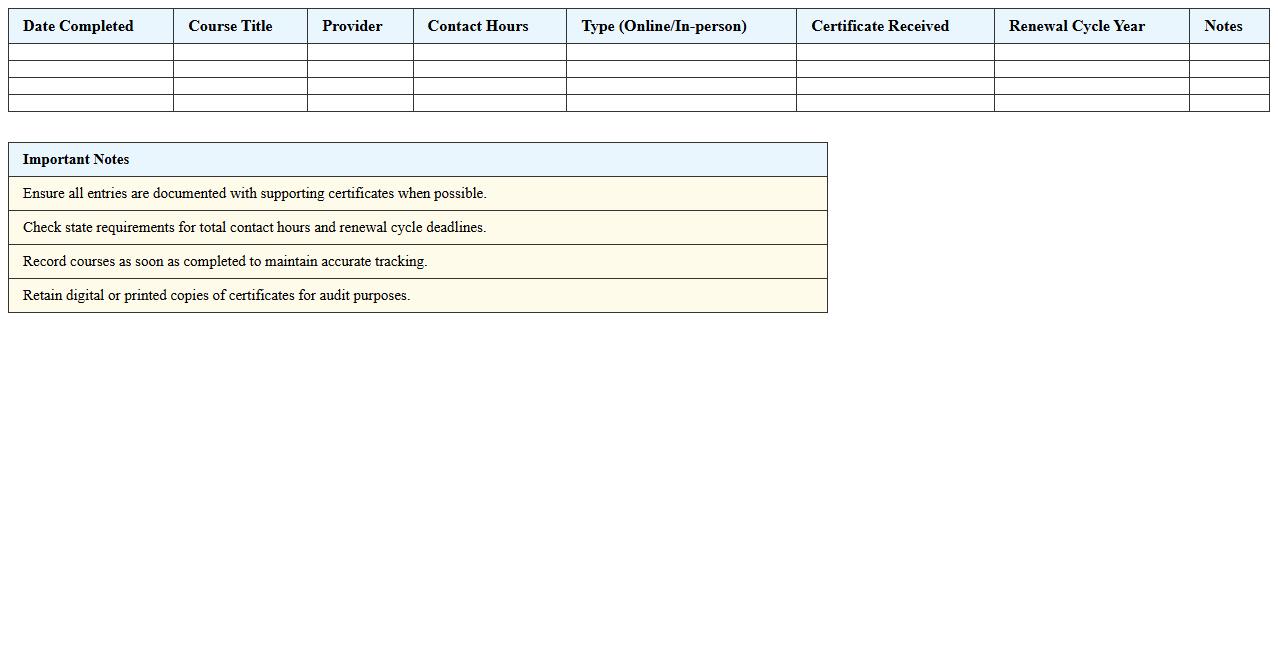Click the third row's Certificate Received cell

pos(894,86)
